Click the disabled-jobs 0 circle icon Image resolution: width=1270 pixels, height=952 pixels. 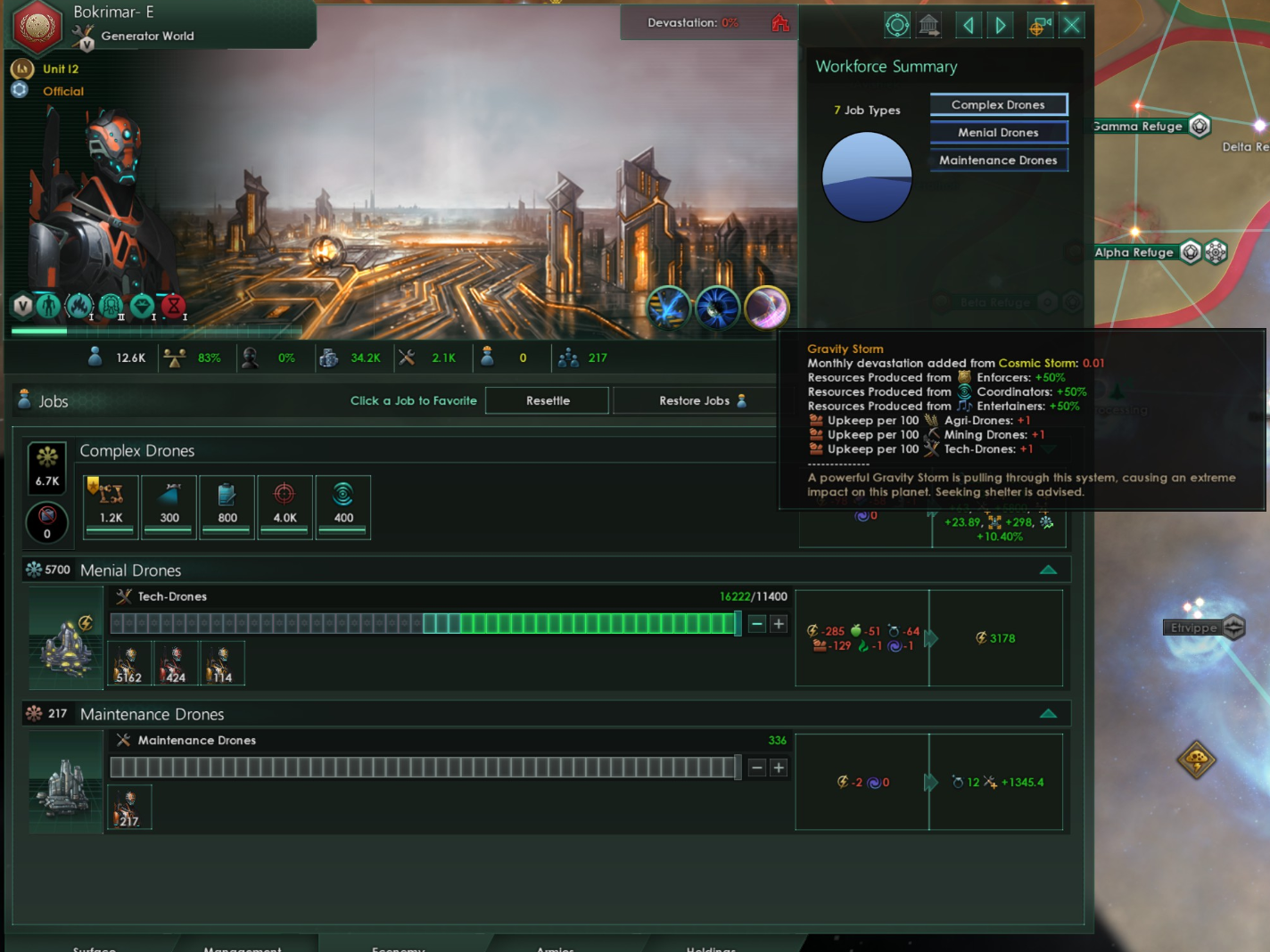[x=47, y=521]
